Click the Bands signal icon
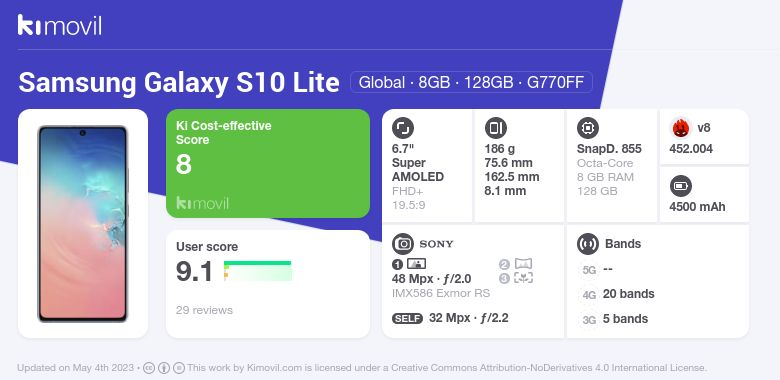Viewport: 780px width, 380px height. (588, 244)
